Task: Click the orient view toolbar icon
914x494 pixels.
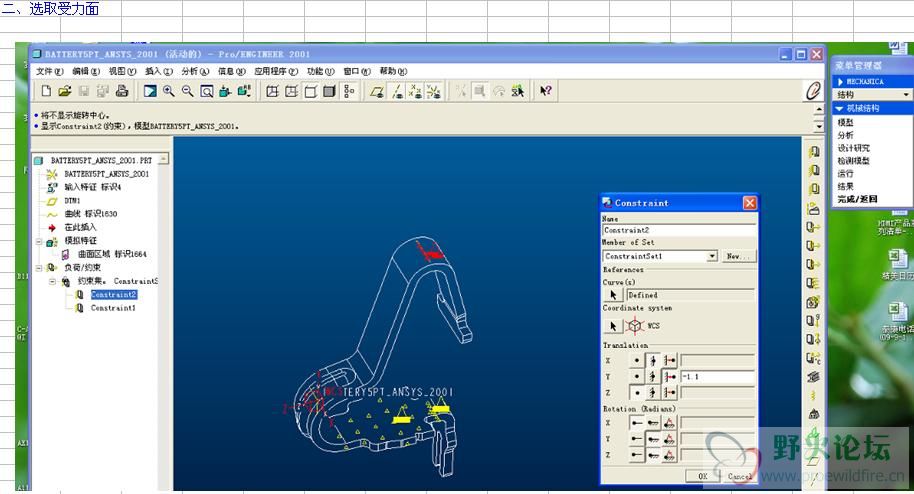Action: [225, 91]
